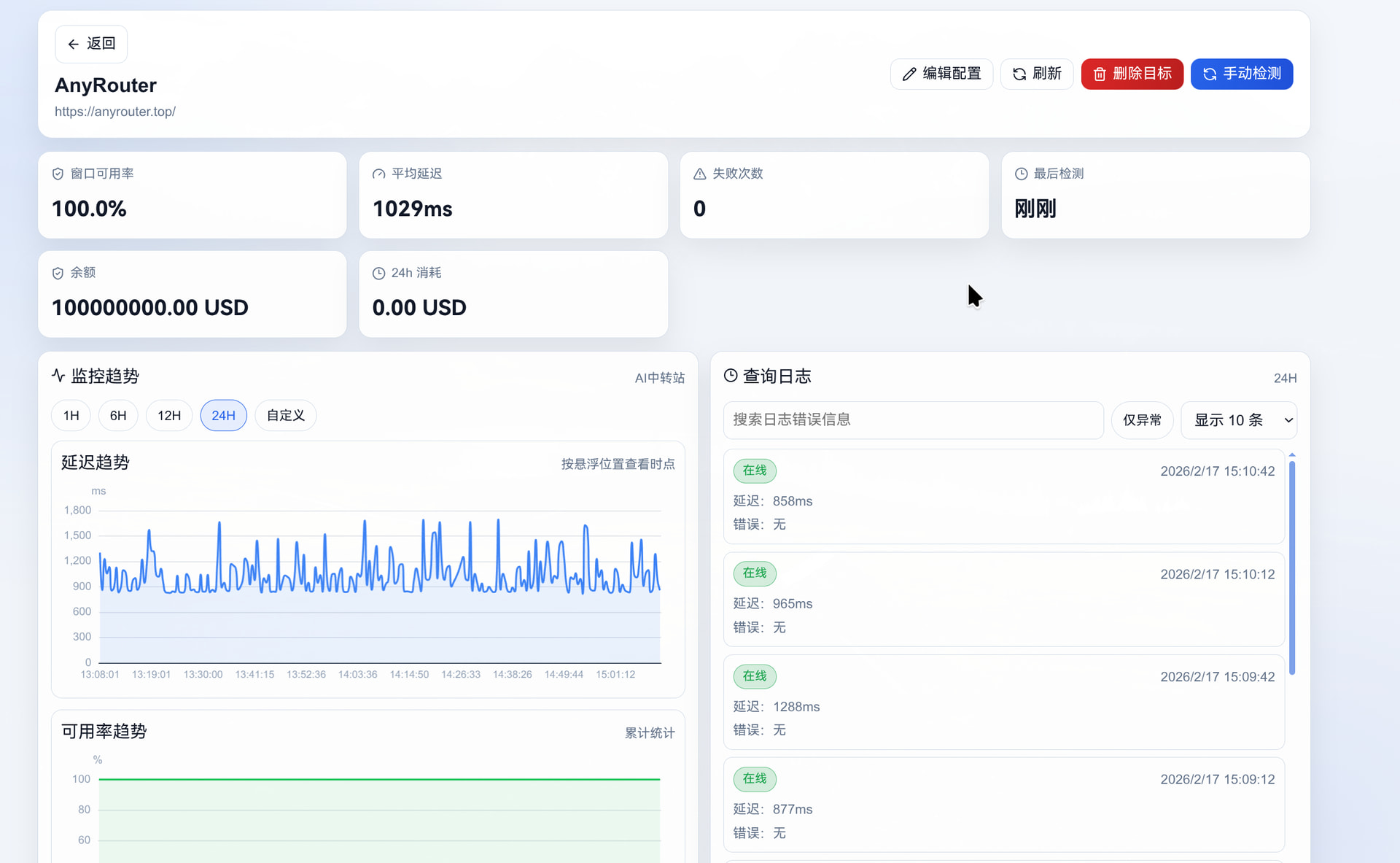Select the 6H time range
Screen dimensions: 1400x863
pyautogui.click(x=118, y=416)
